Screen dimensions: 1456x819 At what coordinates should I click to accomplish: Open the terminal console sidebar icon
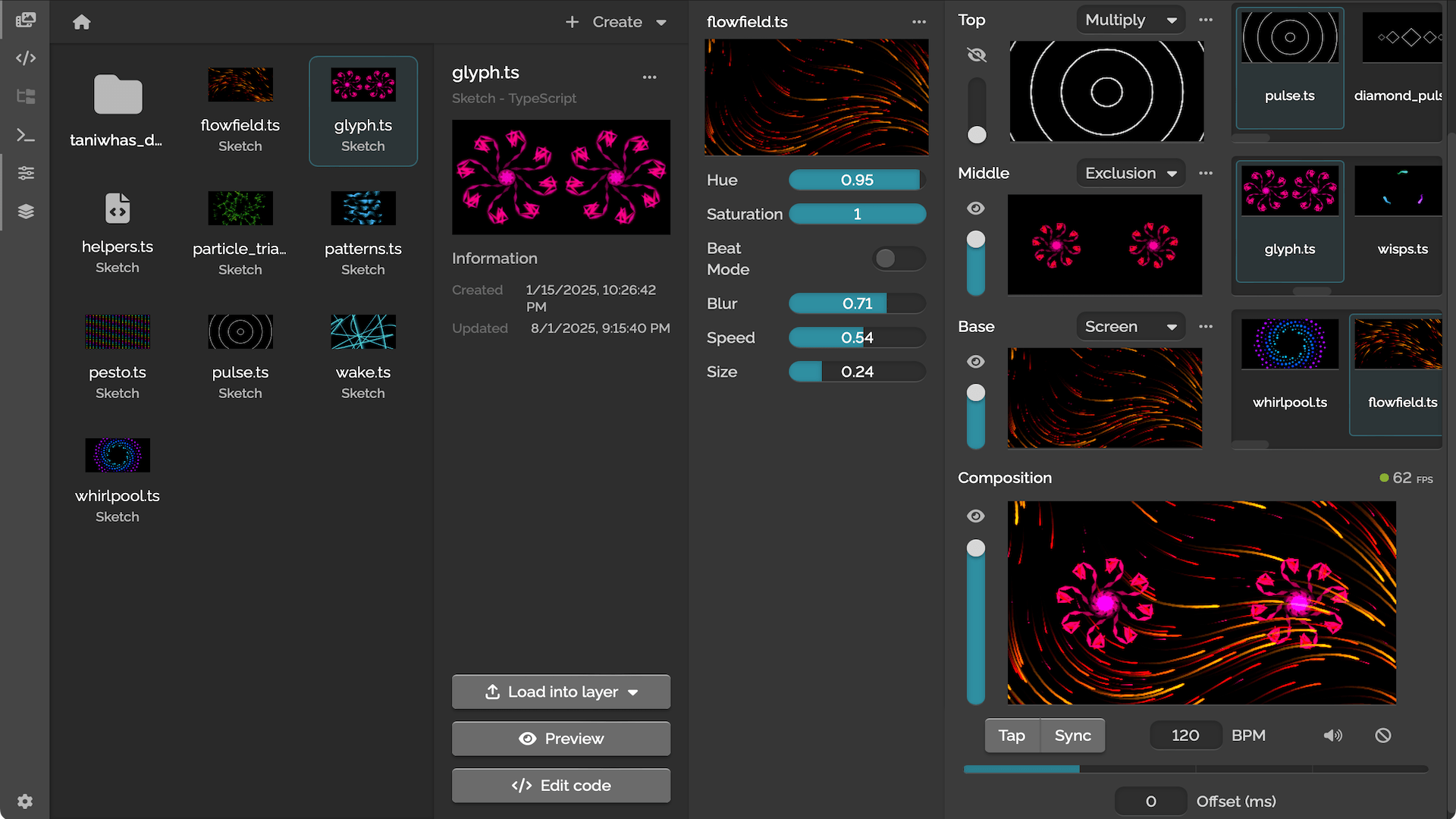[26, 136]
